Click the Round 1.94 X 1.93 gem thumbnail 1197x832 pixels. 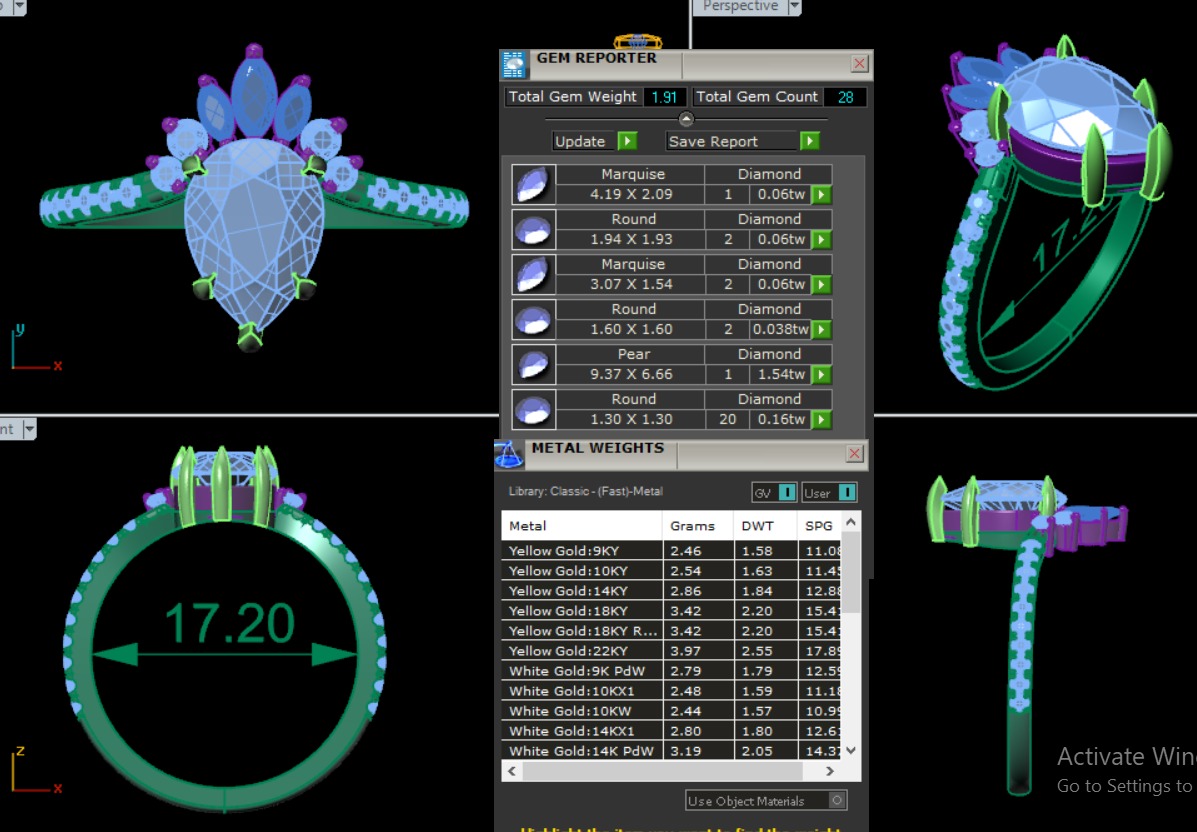(x=533, y=230)
